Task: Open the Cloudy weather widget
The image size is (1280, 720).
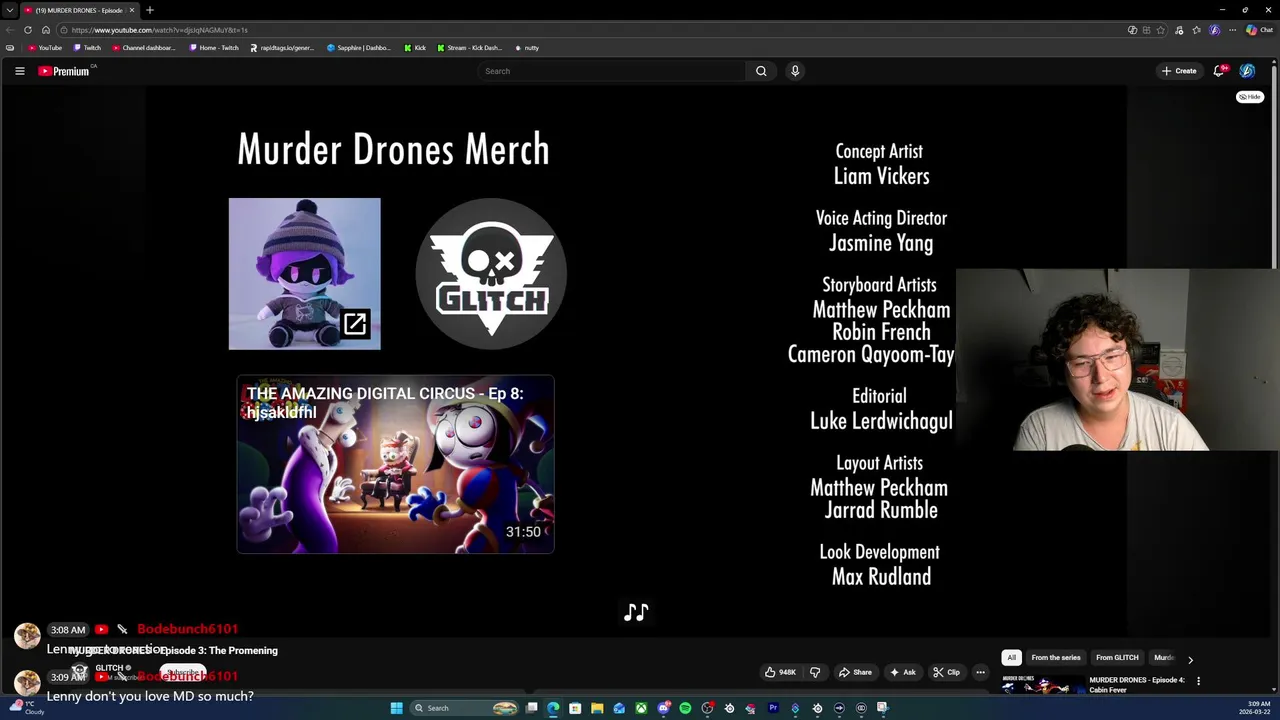Action: point(27,708)
